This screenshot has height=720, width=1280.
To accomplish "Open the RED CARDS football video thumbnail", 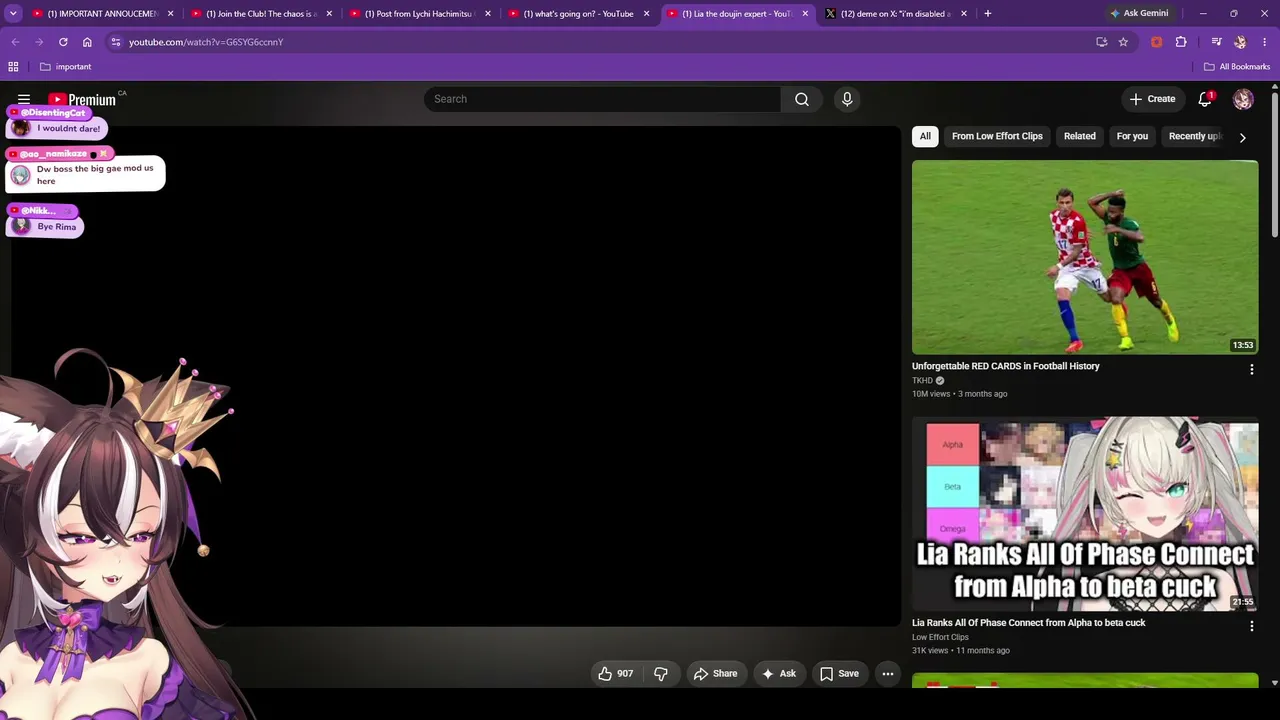I will tap(1085, 257).
